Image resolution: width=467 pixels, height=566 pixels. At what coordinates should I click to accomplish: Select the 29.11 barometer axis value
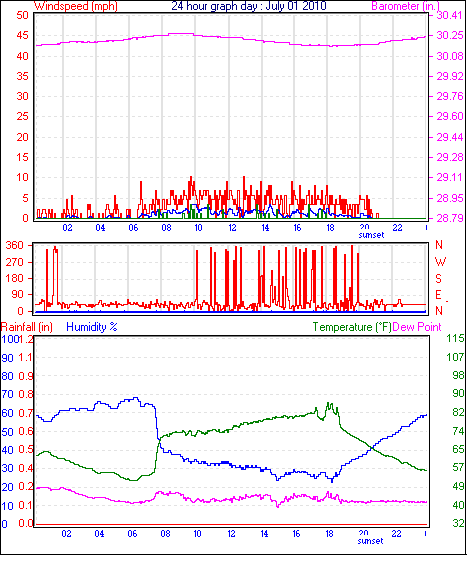coord(450,178)
